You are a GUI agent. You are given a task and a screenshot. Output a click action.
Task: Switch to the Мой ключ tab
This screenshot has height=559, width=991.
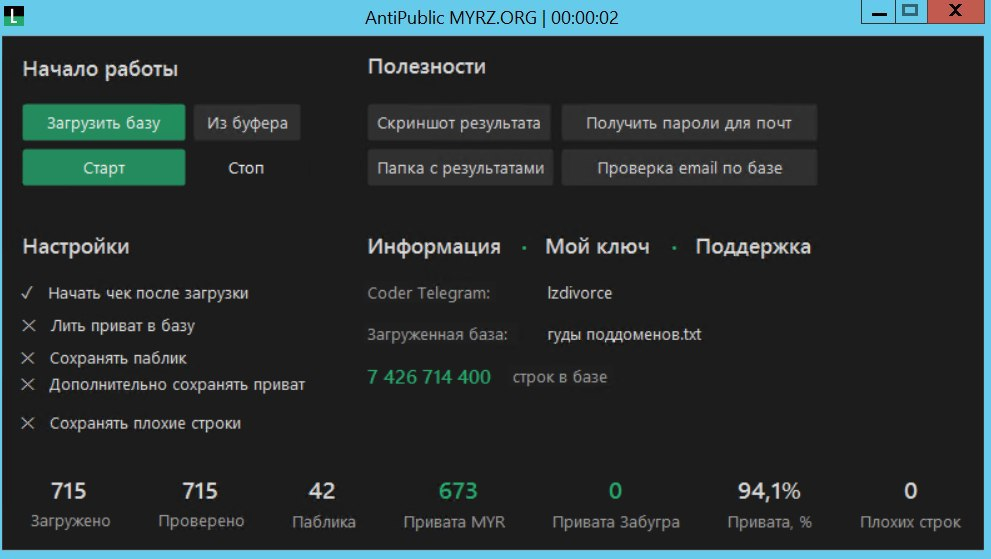597,246
